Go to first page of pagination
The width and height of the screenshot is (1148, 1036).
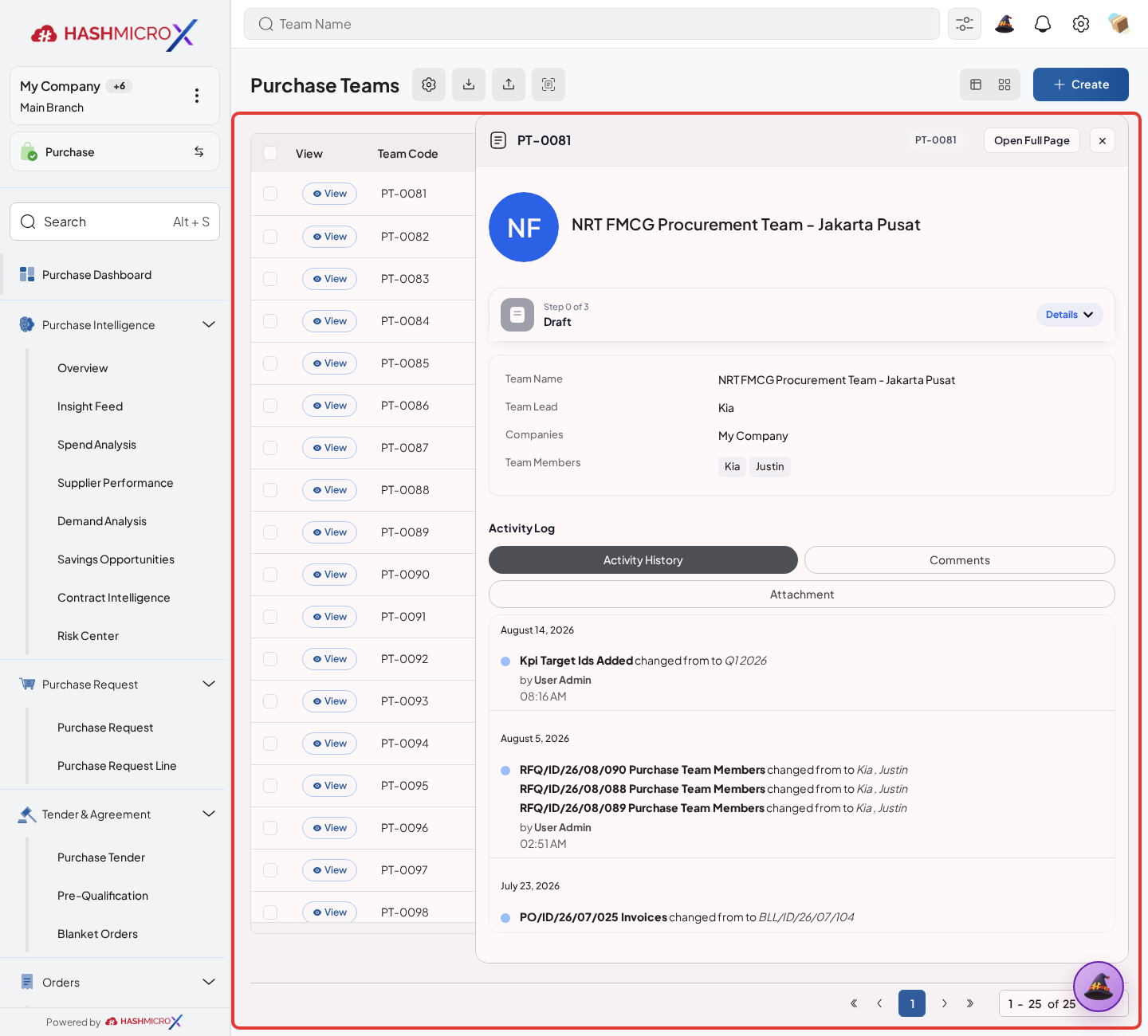(x=854, y=1003)
